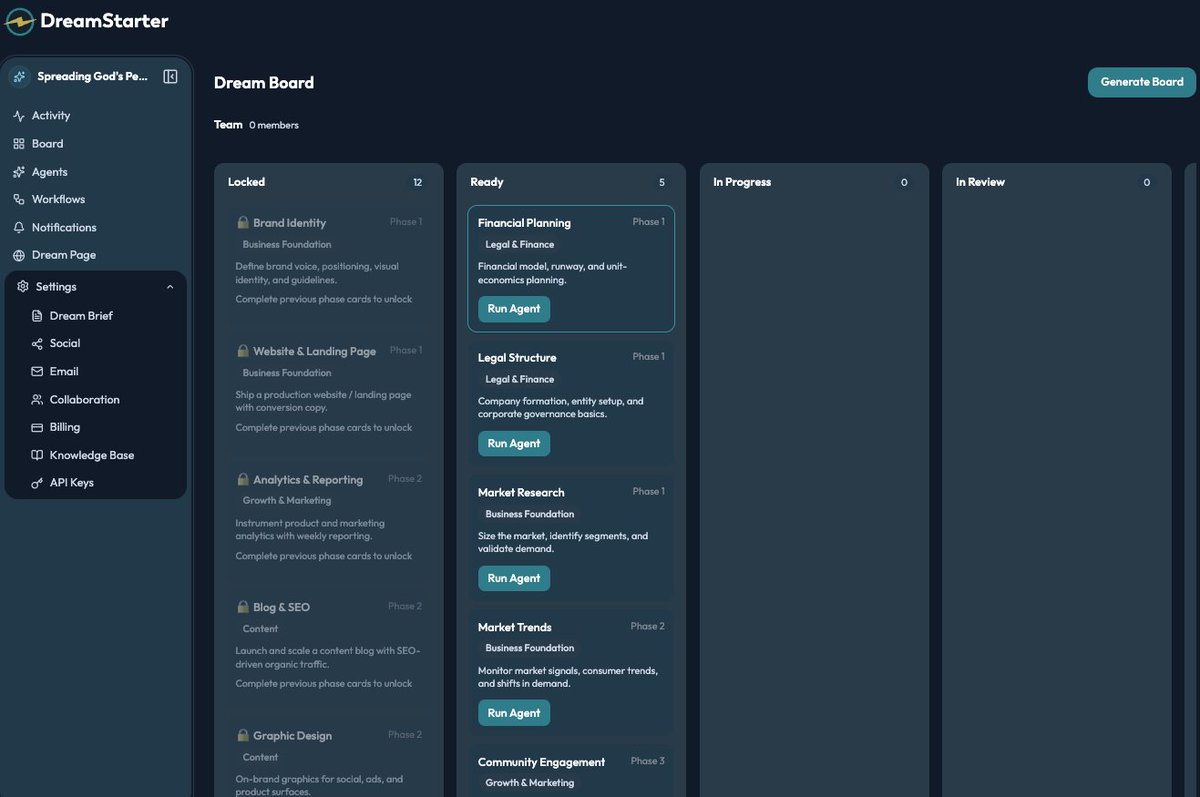Click the lock icon on Brand Identity card

pyautogui.click(x=242, y=222)
